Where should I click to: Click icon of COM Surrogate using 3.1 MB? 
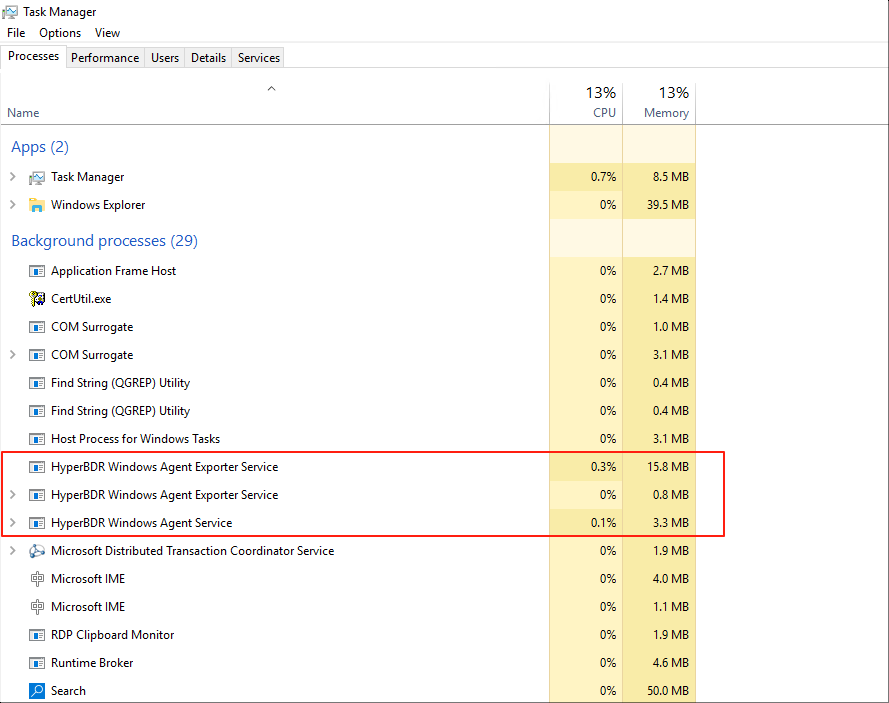(37, 355)
